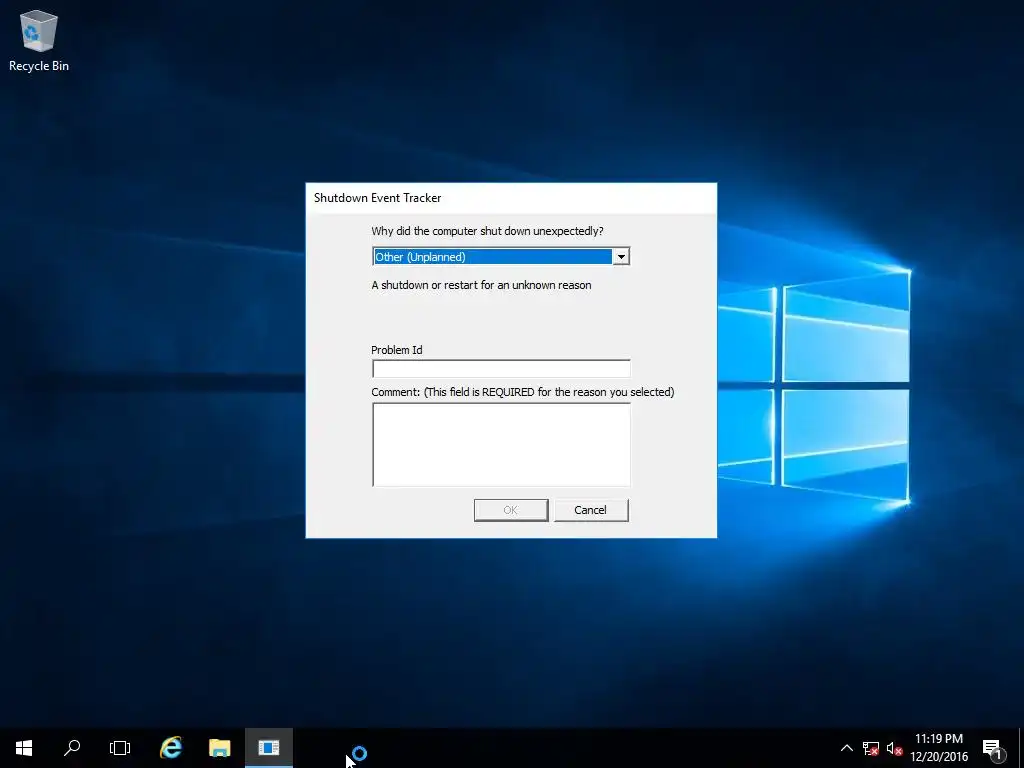Select the active Shutdown Event Tracker taskbar item

(x=268, y=748)
